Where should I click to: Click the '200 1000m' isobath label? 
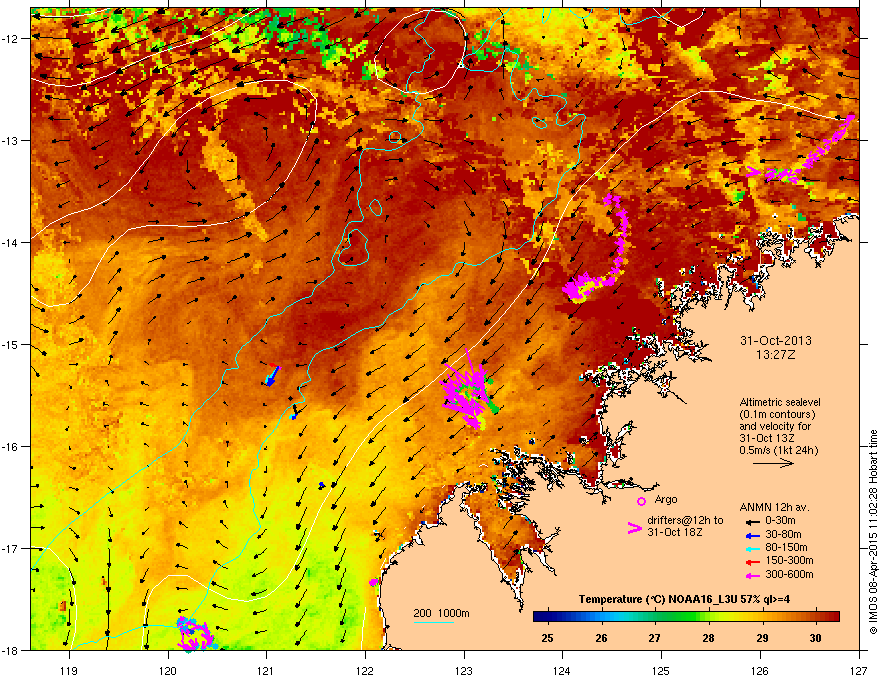(x=441, y=613)
